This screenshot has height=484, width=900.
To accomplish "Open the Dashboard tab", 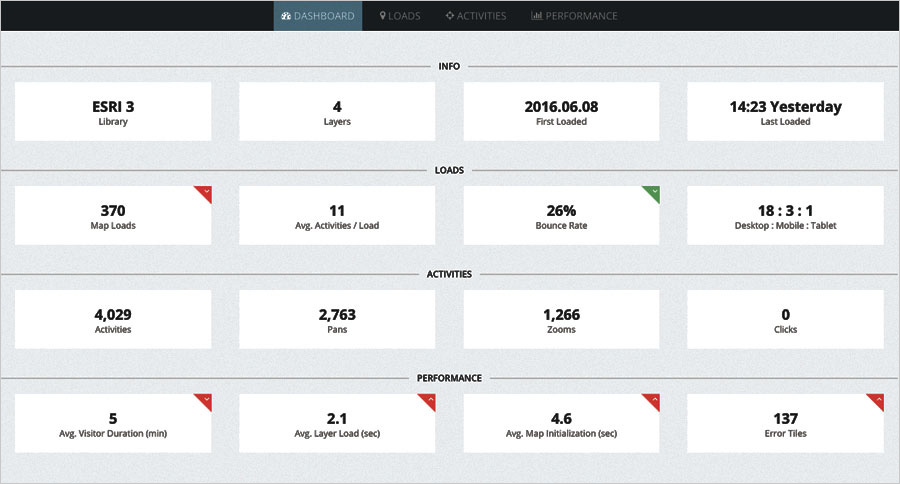I will point(317,16).
